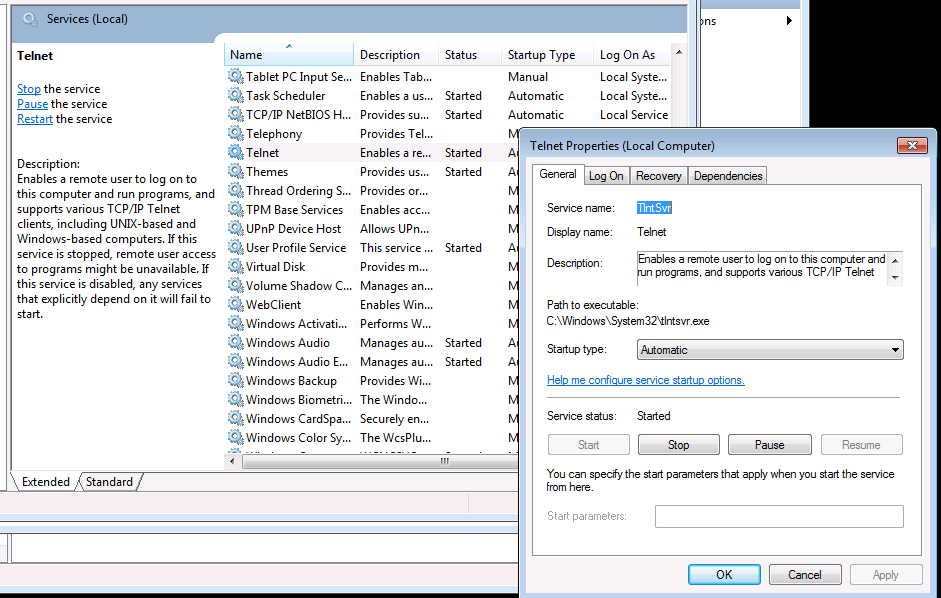Open the service startup options help link
Image resolution: width=941 pixels, height=598 pixels.
[x=645, y=380]
